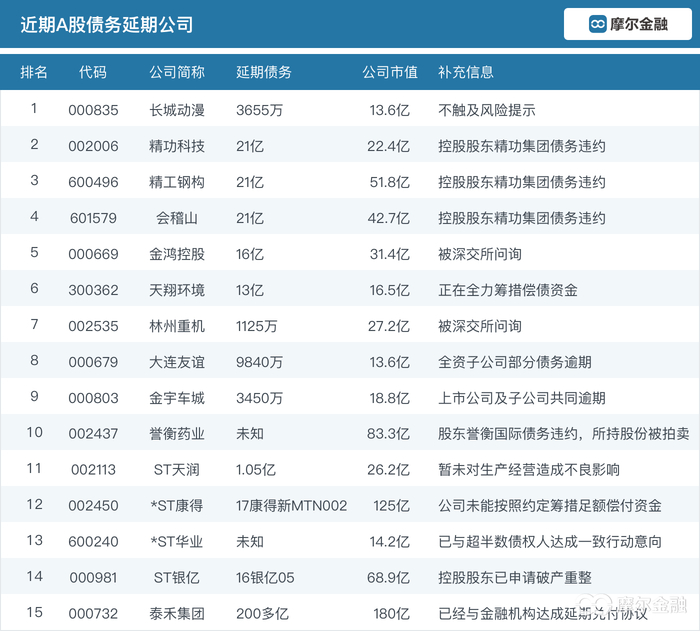The image size is (700, 631).
Task: Click bond name 16银亿05
Action: click(265, 578)
